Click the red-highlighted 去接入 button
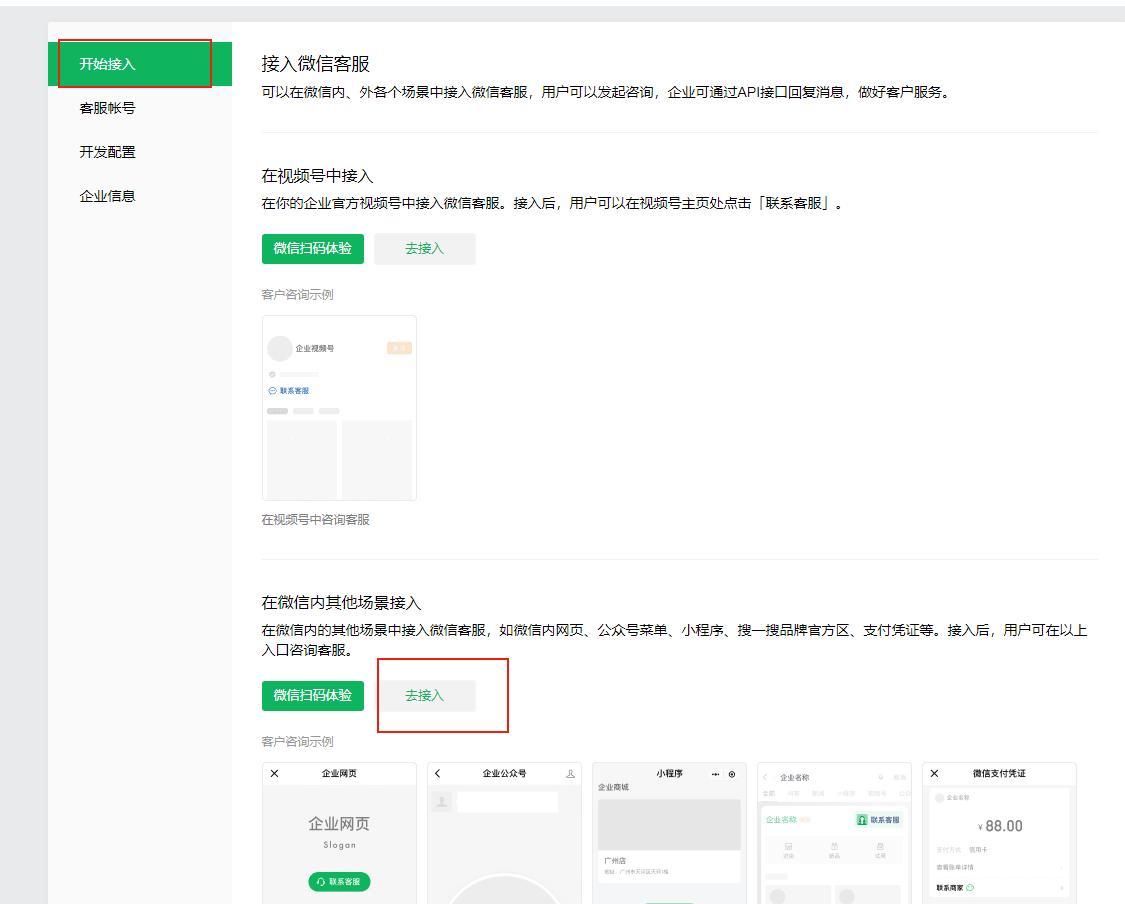The width and height of the screenshot is (1125, 904). [424, 695]
